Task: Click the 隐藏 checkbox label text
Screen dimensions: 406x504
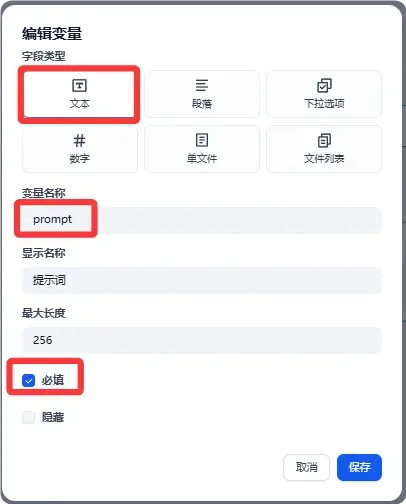Action: [53, 417]
